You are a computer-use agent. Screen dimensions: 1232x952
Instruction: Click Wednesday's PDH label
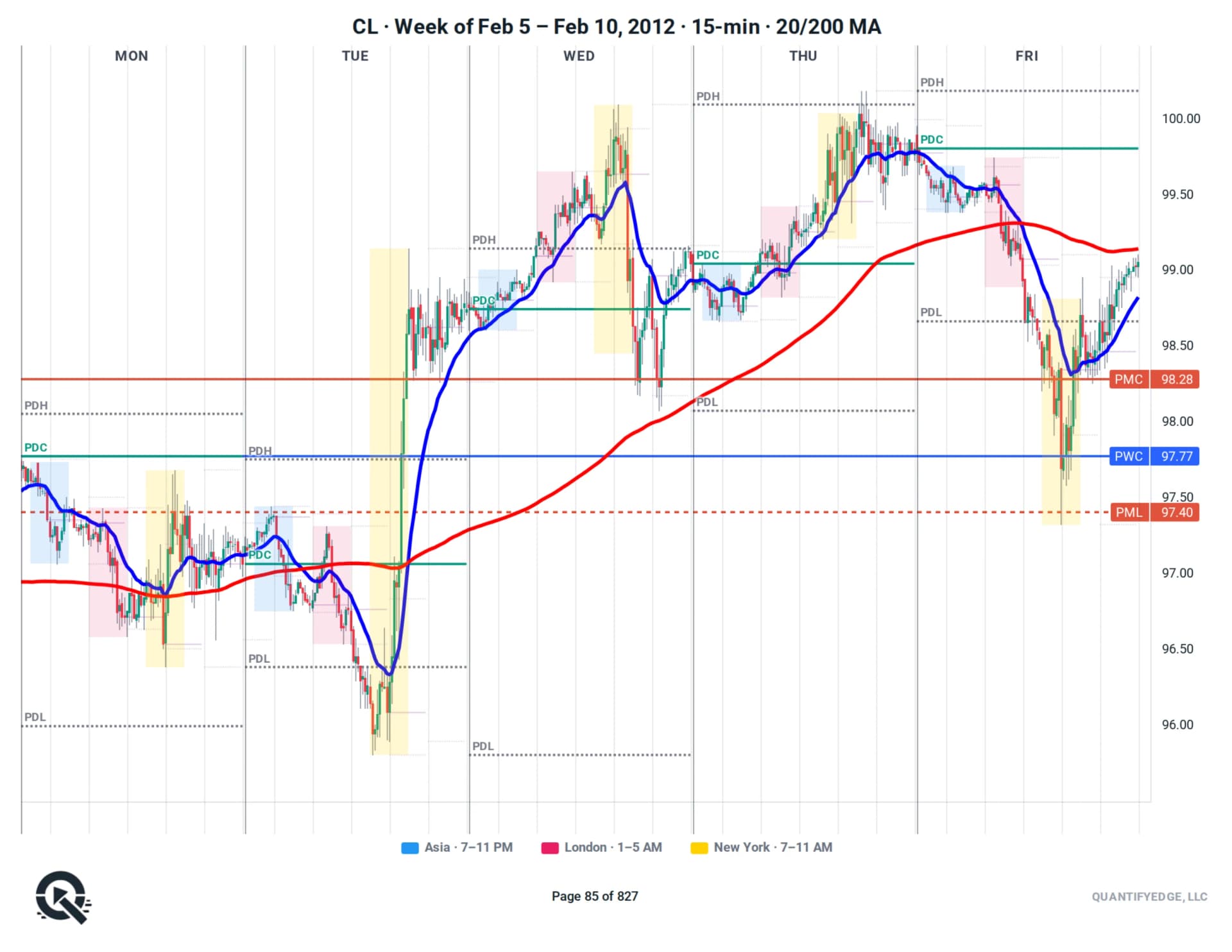[x=484, y=240]
